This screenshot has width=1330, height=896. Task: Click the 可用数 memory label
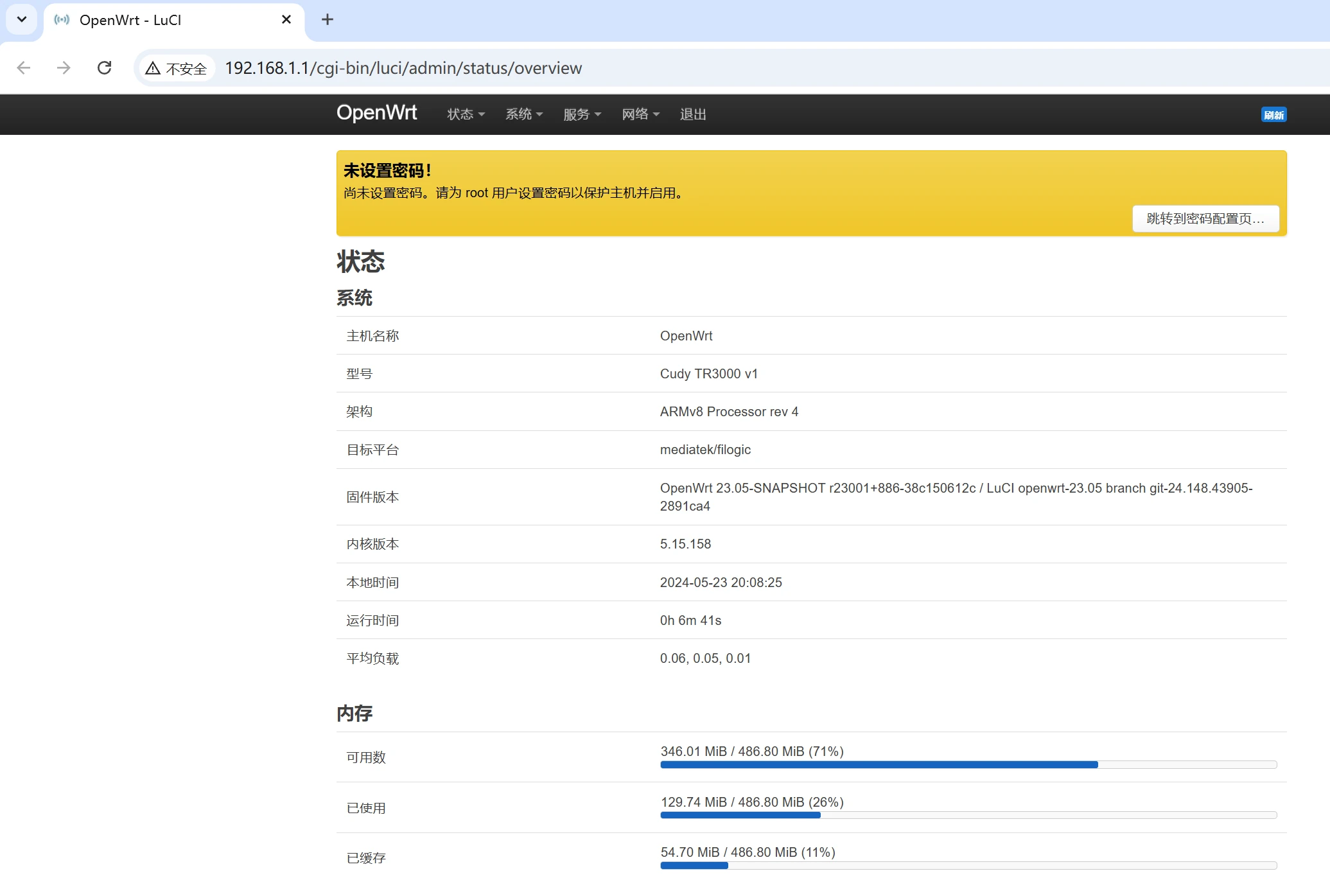coord(366,757)
